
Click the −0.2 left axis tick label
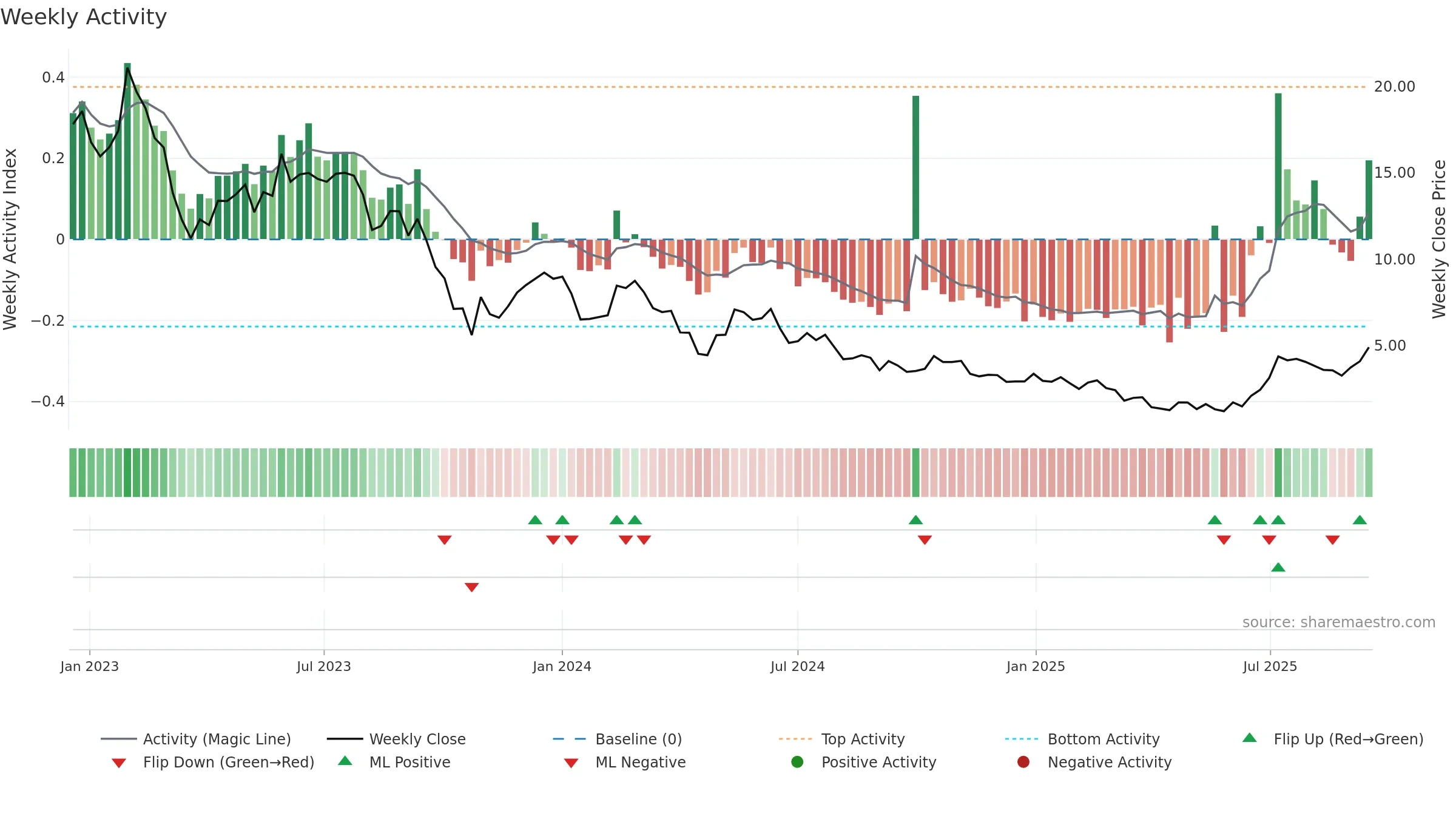click(x=48, y=320)
